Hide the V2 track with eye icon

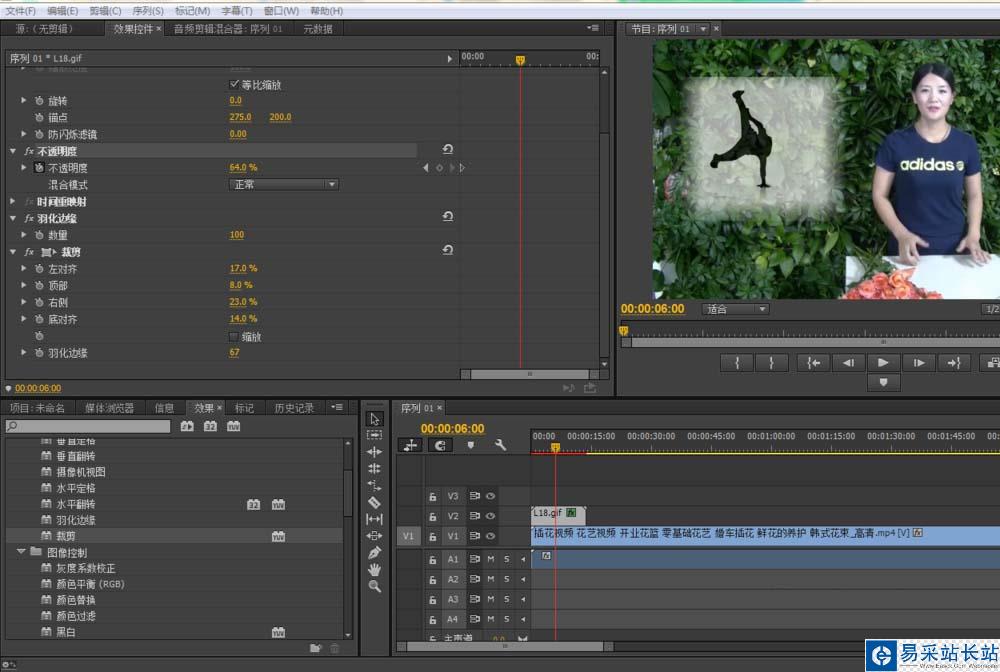[491, 516]
